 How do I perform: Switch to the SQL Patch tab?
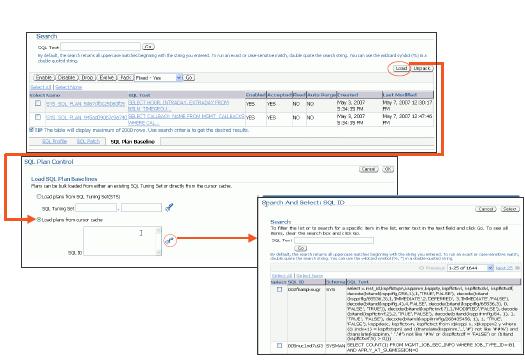pyautogui.click(x=88, y=141)
